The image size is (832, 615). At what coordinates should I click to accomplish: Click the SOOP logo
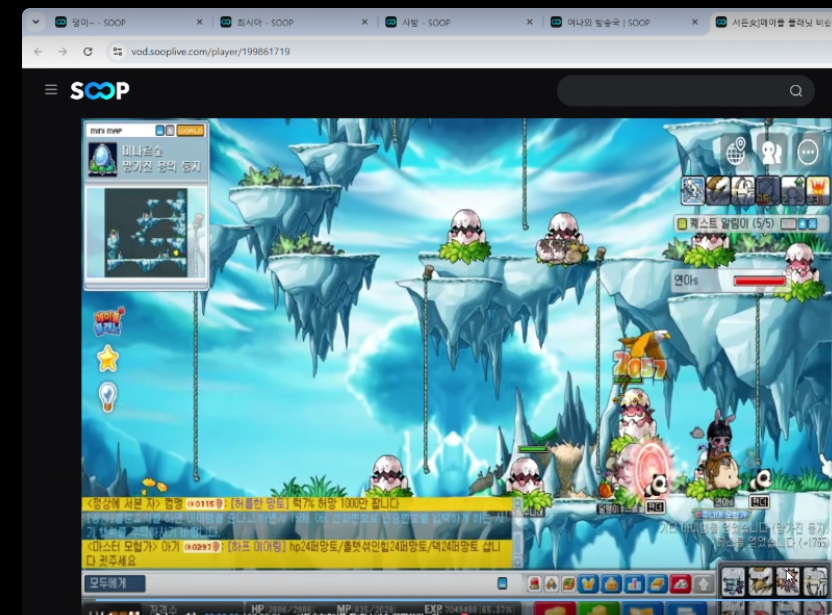point(100,90)
